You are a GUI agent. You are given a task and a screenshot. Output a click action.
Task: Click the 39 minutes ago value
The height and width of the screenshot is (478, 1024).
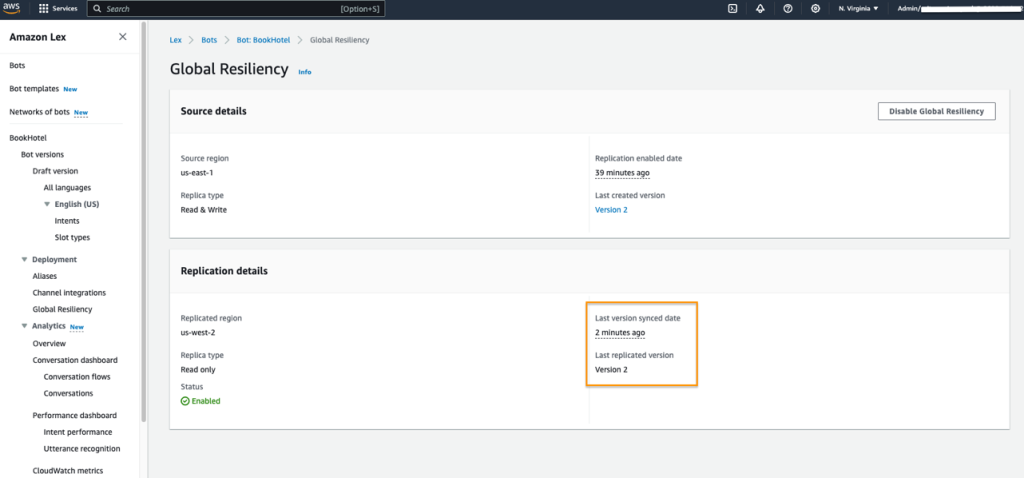622,172
